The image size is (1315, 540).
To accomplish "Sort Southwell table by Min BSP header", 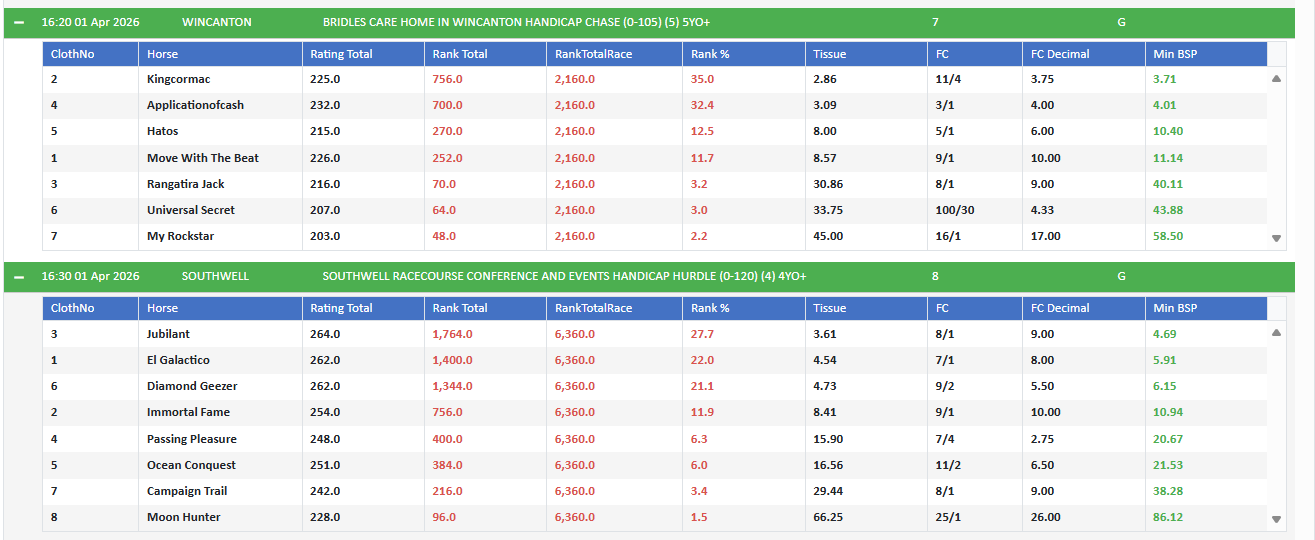I will coord(1174,308).
